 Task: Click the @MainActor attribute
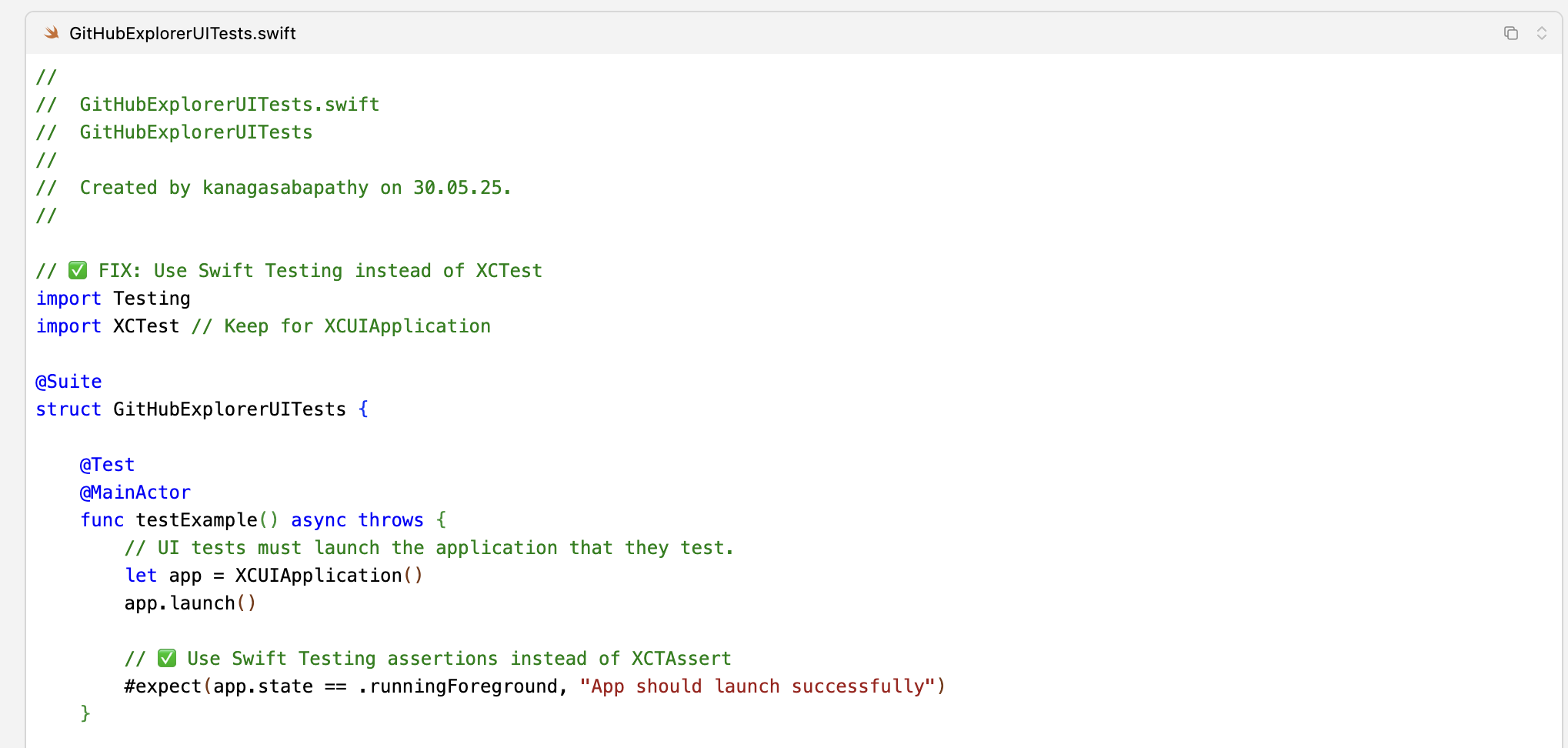tap(135, 493)
